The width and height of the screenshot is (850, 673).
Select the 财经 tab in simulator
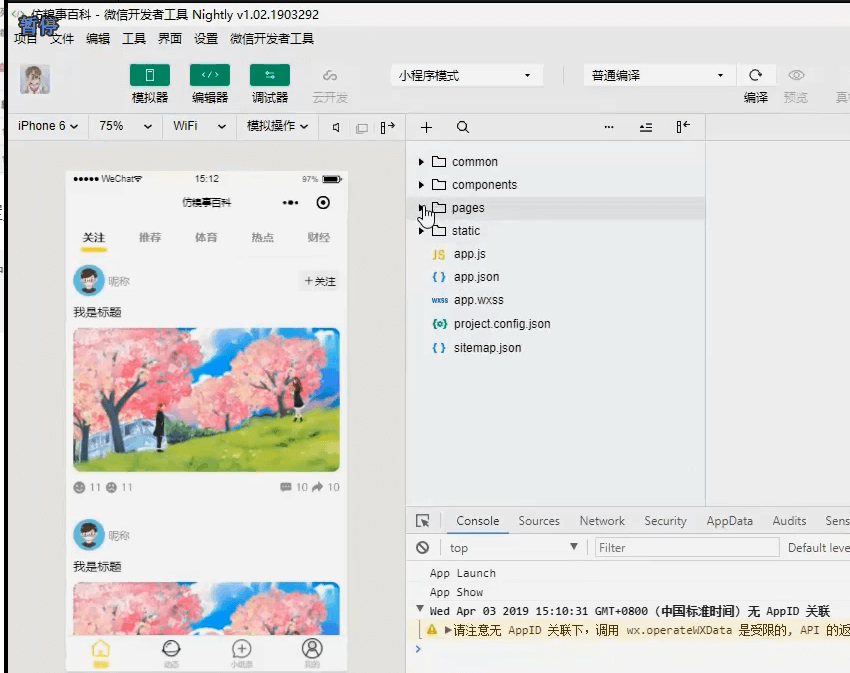point(318,238)
